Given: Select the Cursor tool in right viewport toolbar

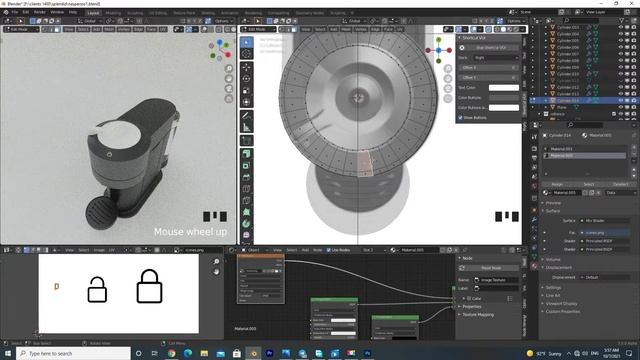Looking at the screenshot, I should [x=247, y=54].
